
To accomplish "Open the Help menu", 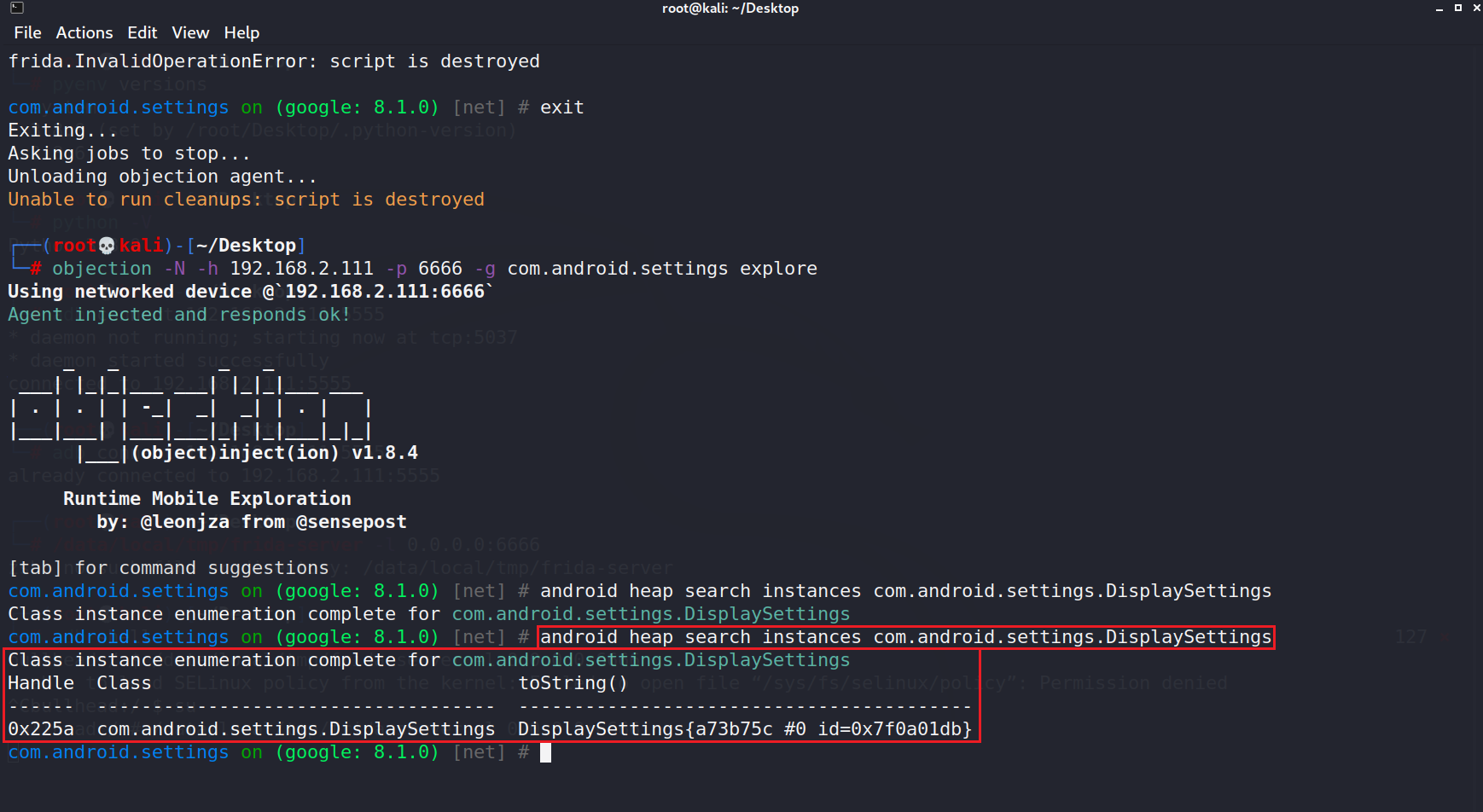I will (241, 32).
